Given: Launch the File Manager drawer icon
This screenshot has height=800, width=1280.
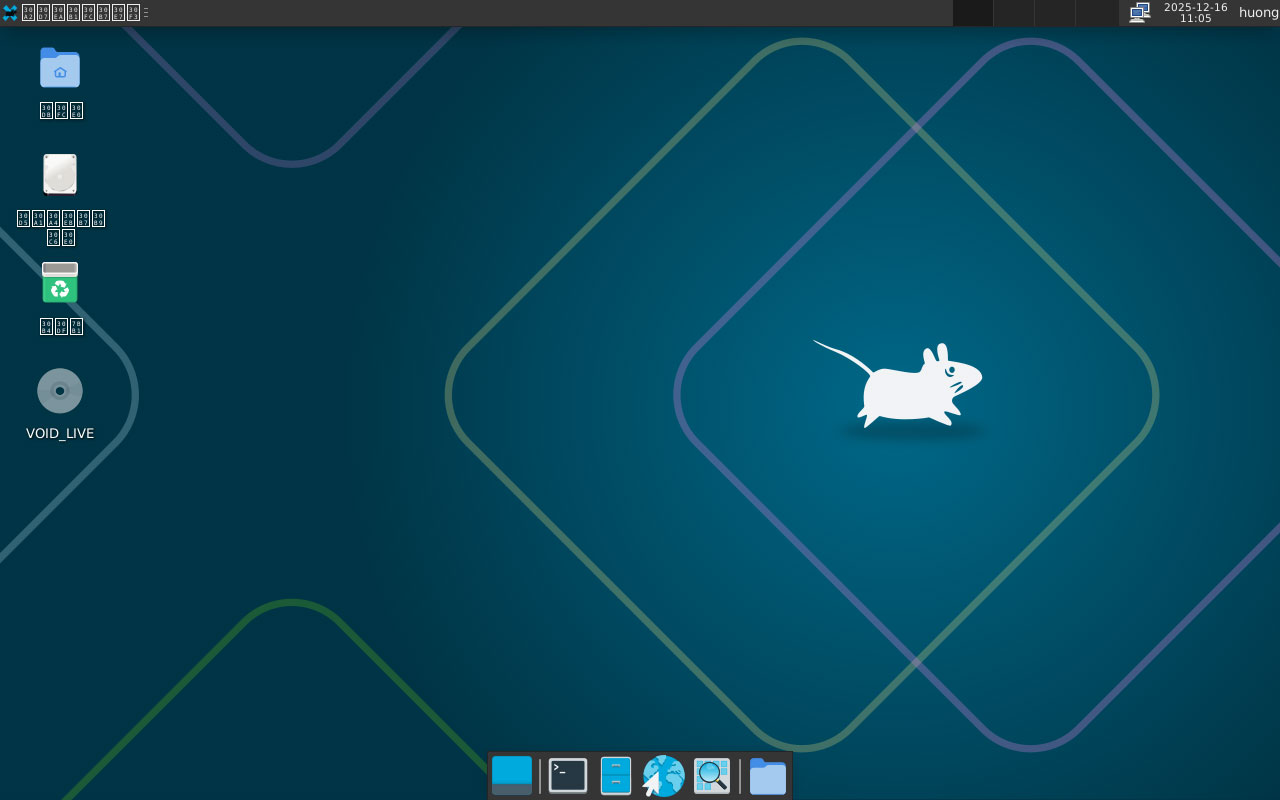Looking at the screenshot, I should [x=616, y=776].
